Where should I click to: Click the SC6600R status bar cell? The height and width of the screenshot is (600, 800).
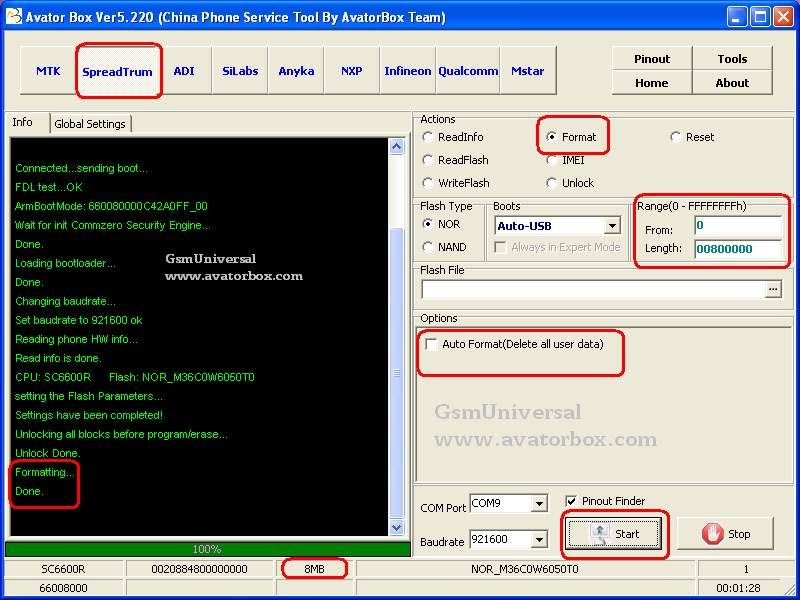point(63,568)
